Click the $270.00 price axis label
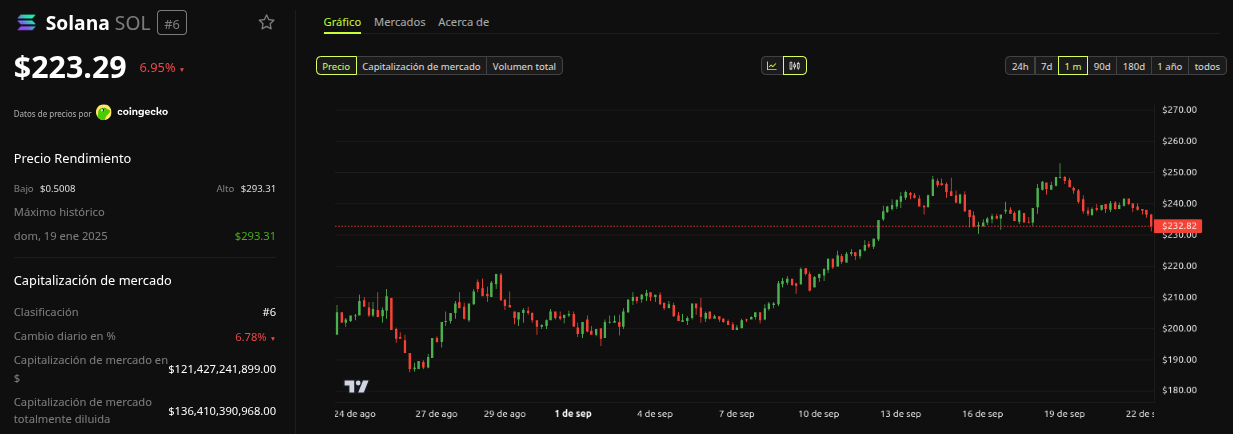The image size is (1233, 434). [x=1180, y=110]
